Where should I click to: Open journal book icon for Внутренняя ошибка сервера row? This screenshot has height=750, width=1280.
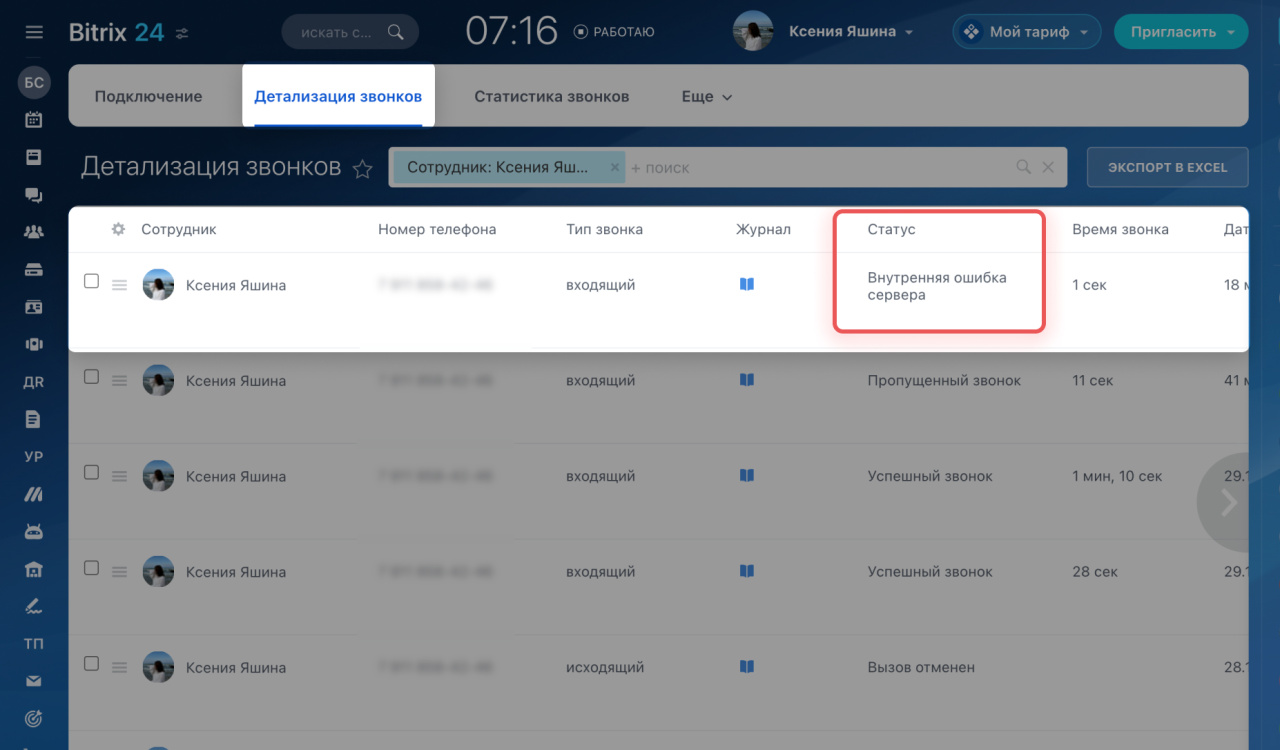click(x=746, y=284)
